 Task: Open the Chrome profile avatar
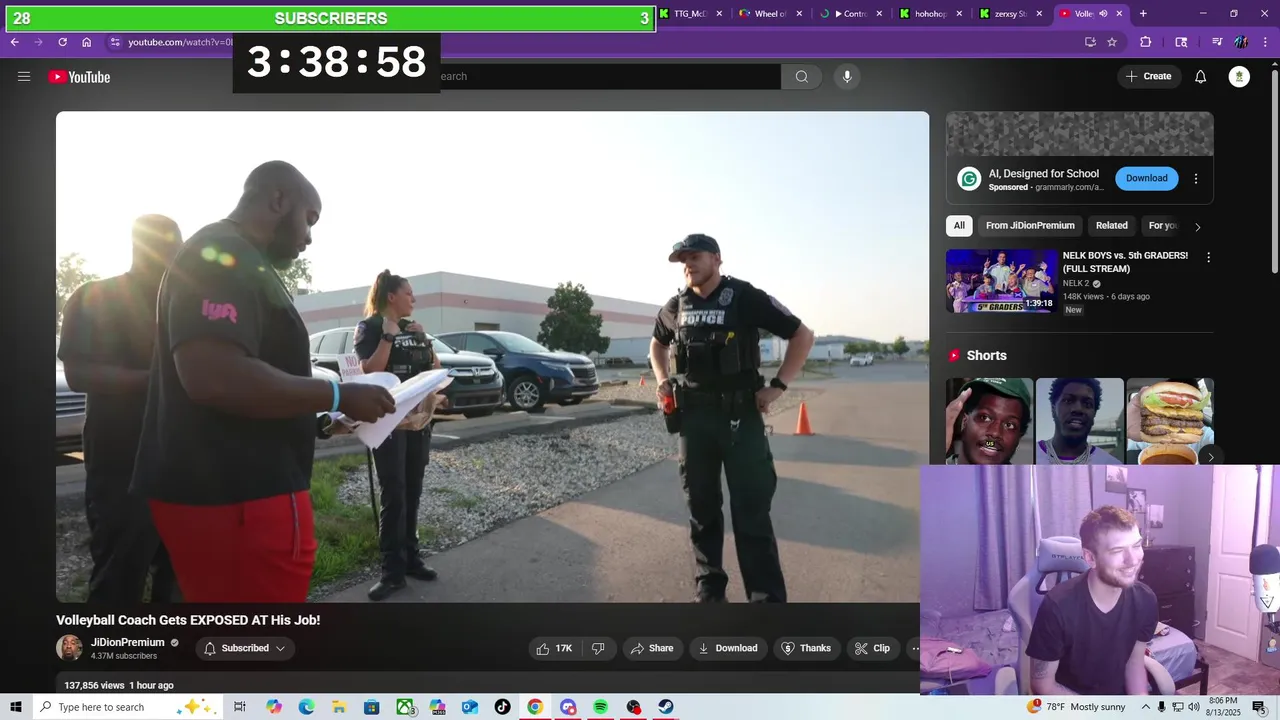tap(1241, 42)
